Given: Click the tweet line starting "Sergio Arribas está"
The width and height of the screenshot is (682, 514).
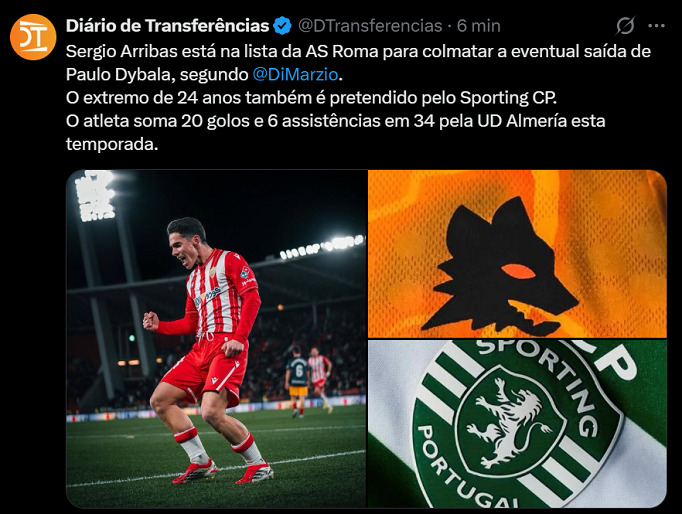Looking at the screenshot, I should pos(358,51).
